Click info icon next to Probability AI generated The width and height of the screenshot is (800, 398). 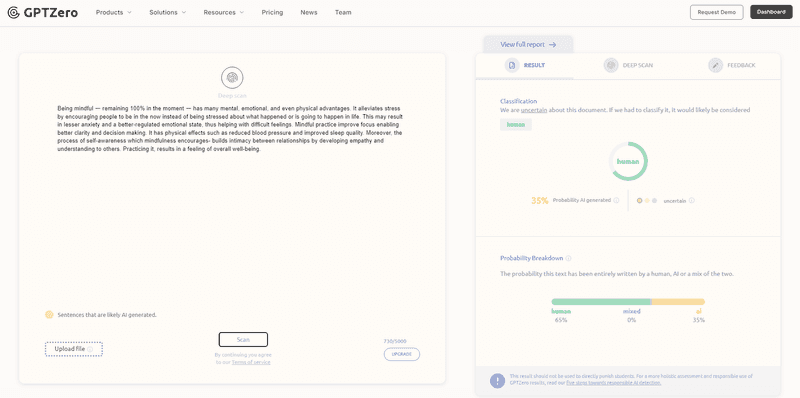click(616, 201)
